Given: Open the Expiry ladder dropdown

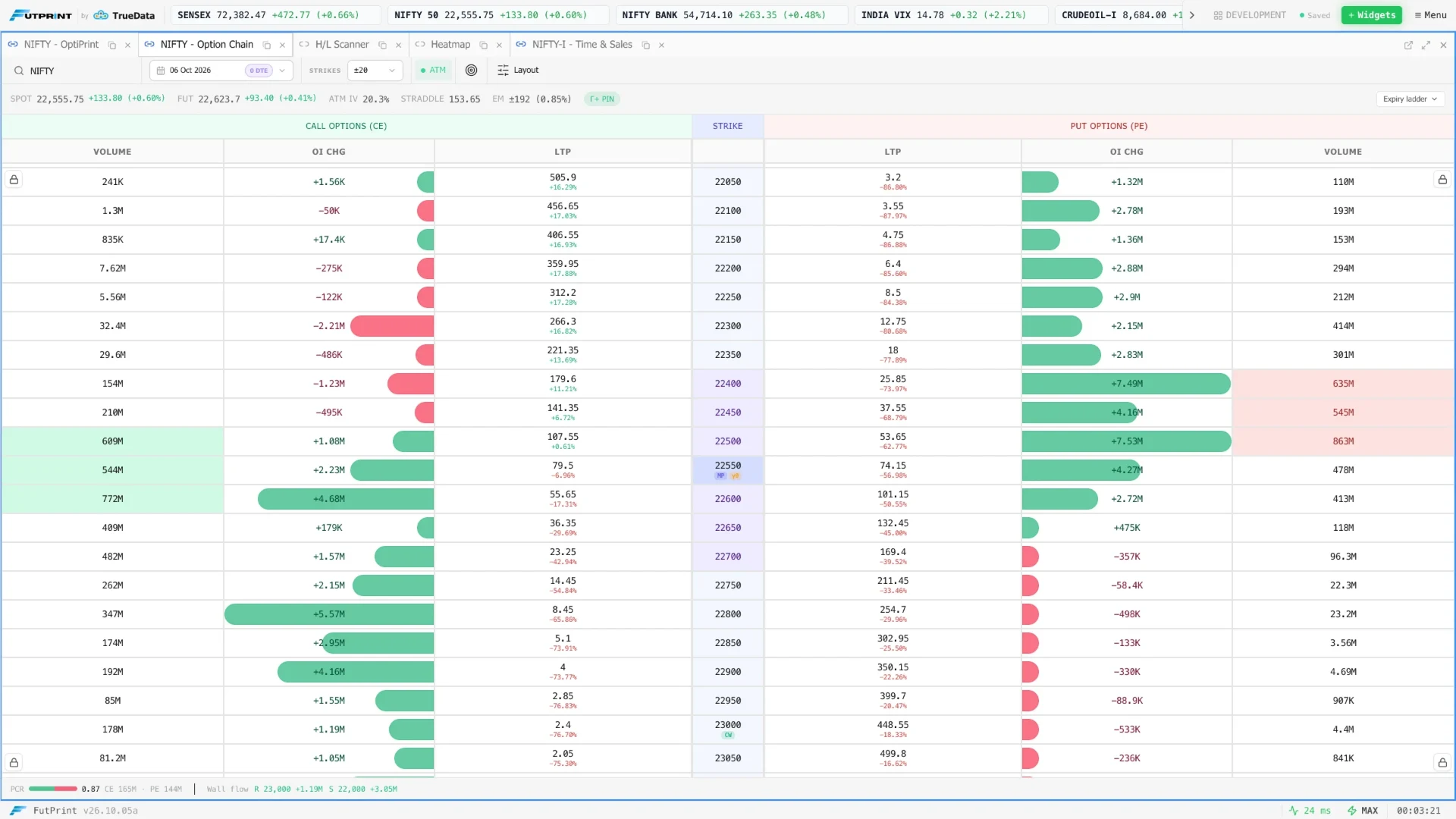Looking at the screenshot, I should point(1410,99).
